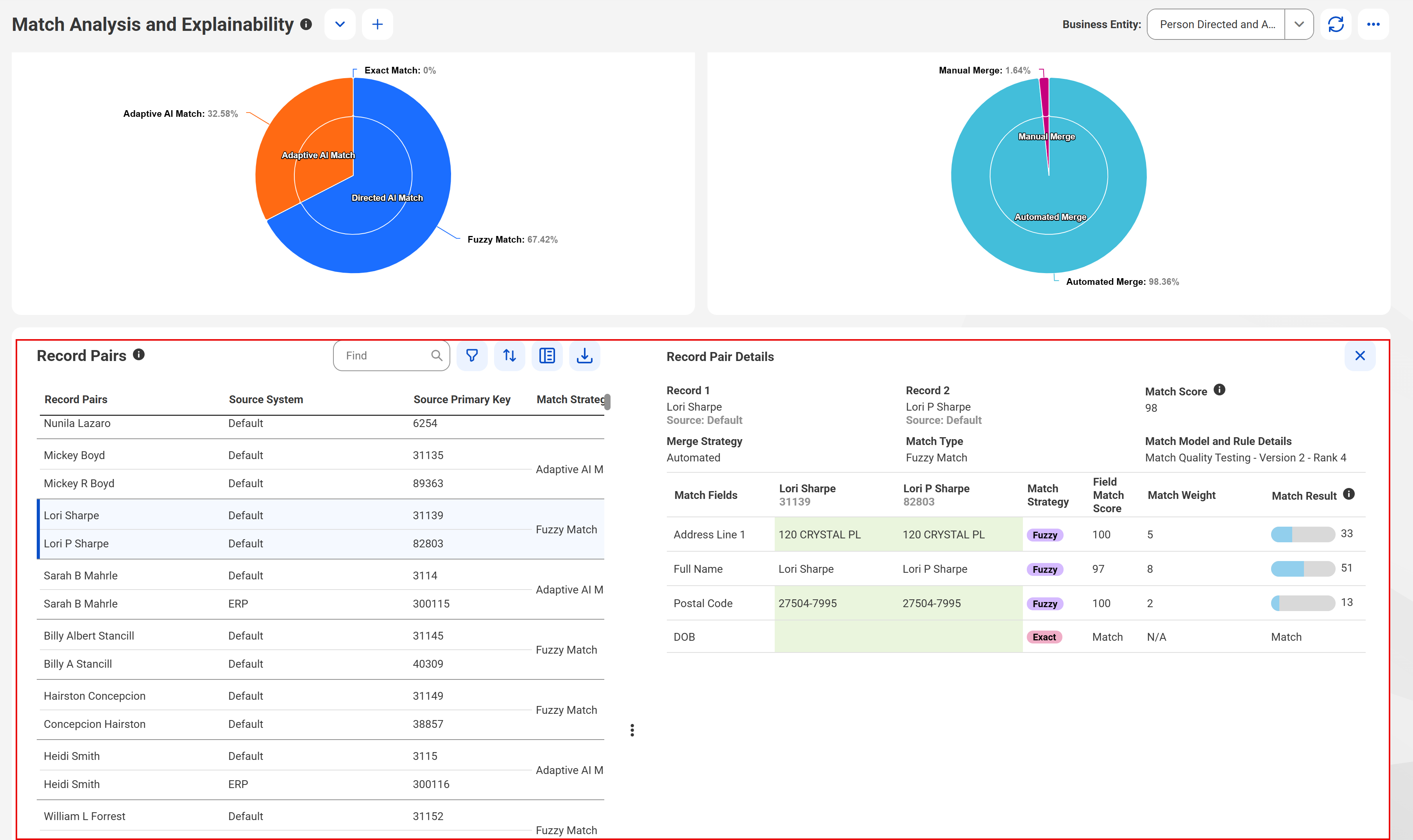The height and width of the screenshot is (840, 1413).
Task: Click the Fuzzy badge for Address Line 1
Action: (x=1044, y=535)
